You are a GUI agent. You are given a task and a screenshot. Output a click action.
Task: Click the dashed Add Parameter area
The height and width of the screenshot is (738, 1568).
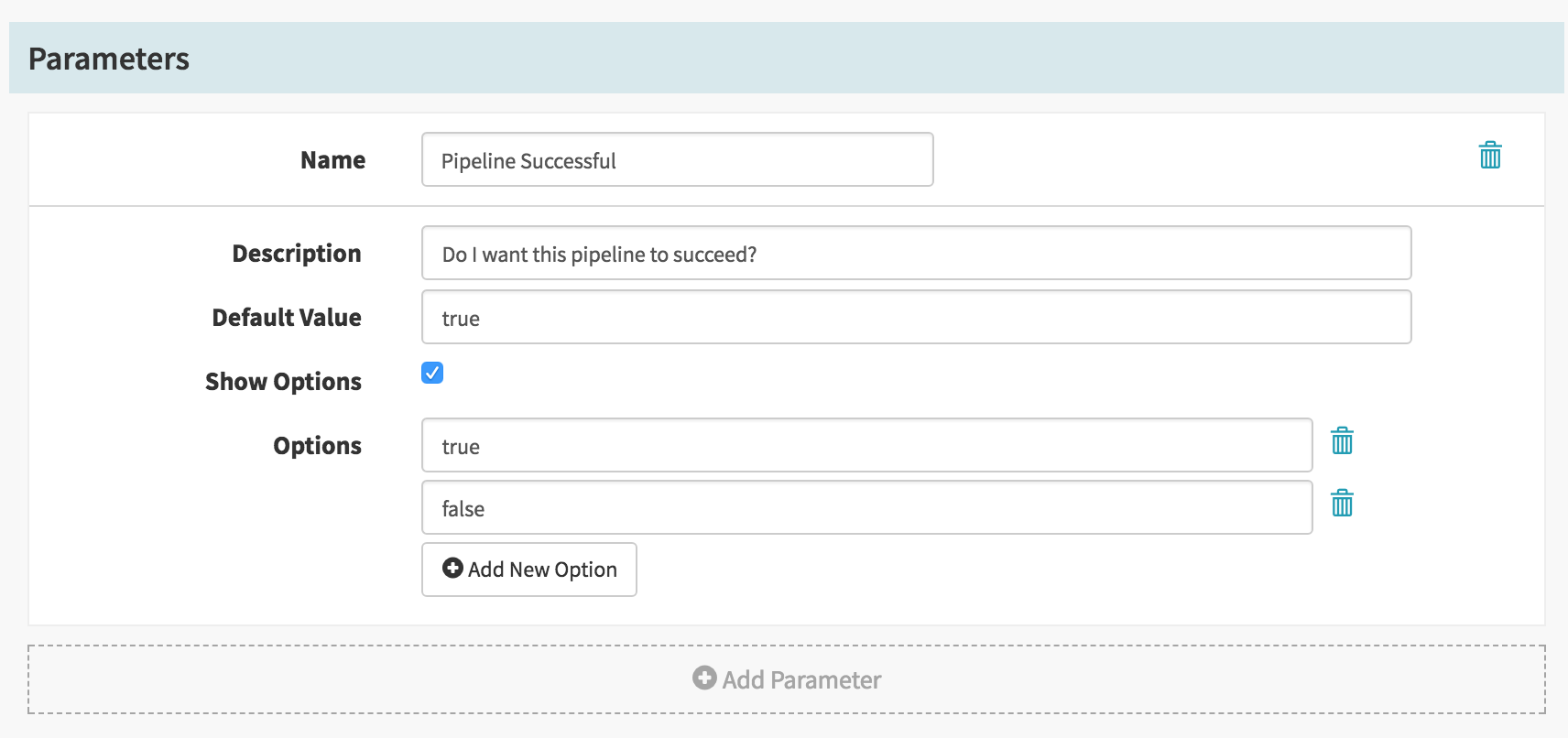(x=787, y=679)
